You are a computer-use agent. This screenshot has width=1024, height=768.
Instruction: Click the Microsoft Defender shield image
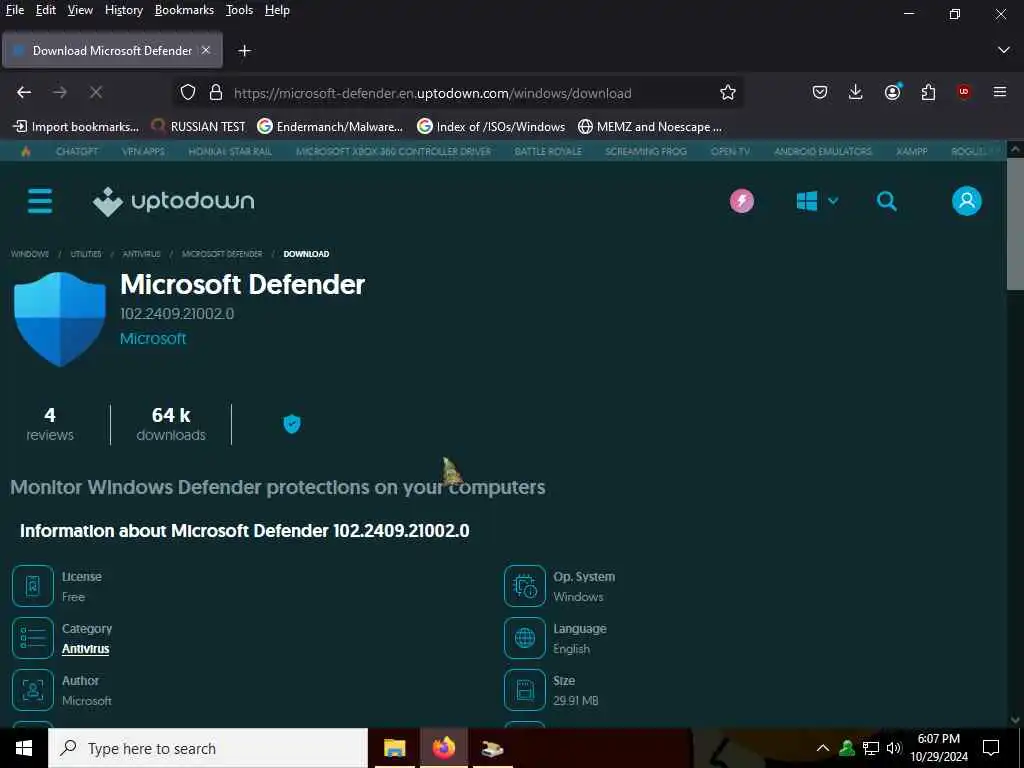[59, 319]
